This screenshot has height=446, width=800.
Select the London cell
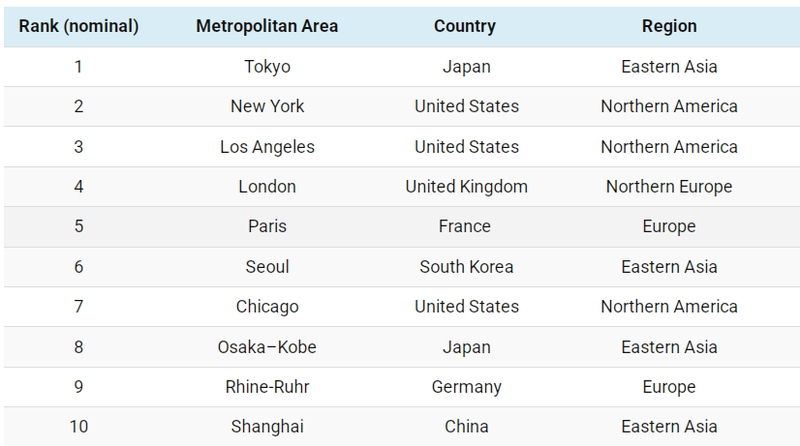tap(267, 187)
